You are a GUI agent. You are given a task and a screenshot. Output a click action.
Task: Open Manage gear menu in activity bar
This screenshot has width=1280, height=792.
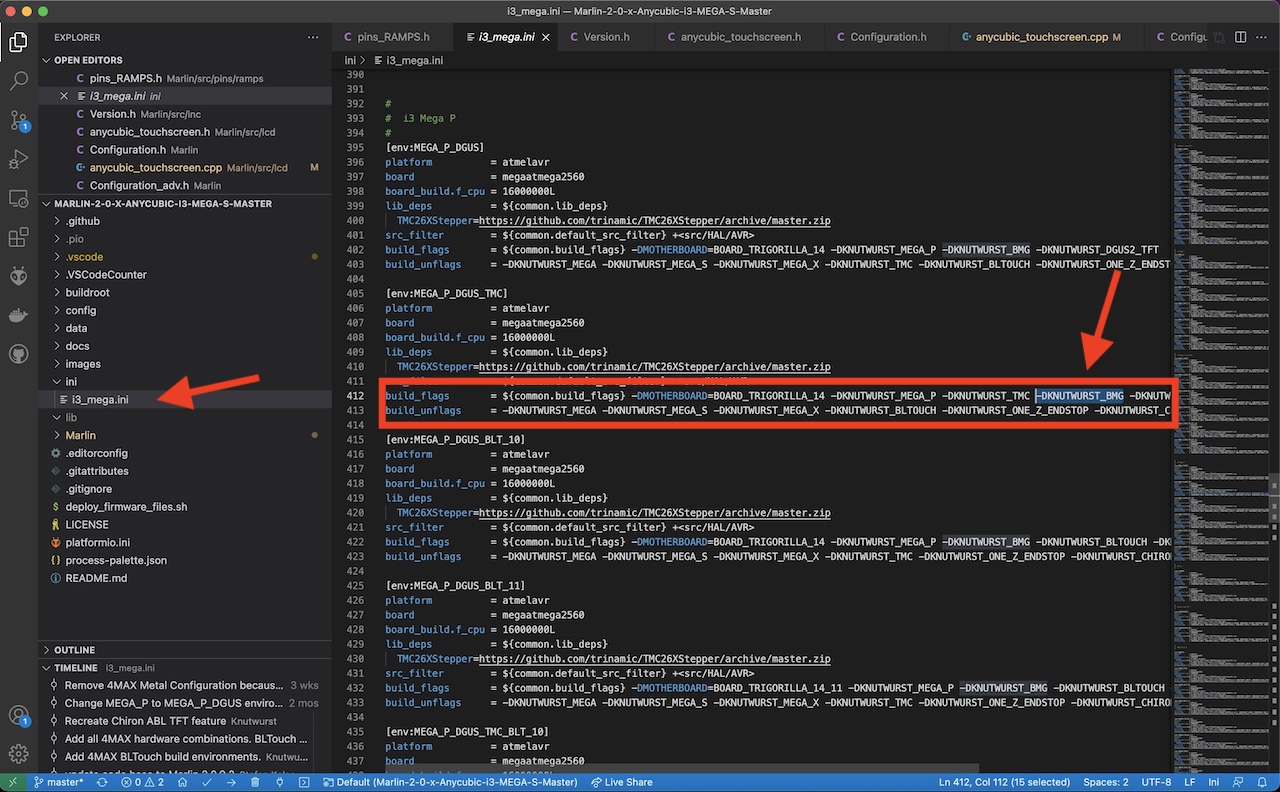click(18, 754)
